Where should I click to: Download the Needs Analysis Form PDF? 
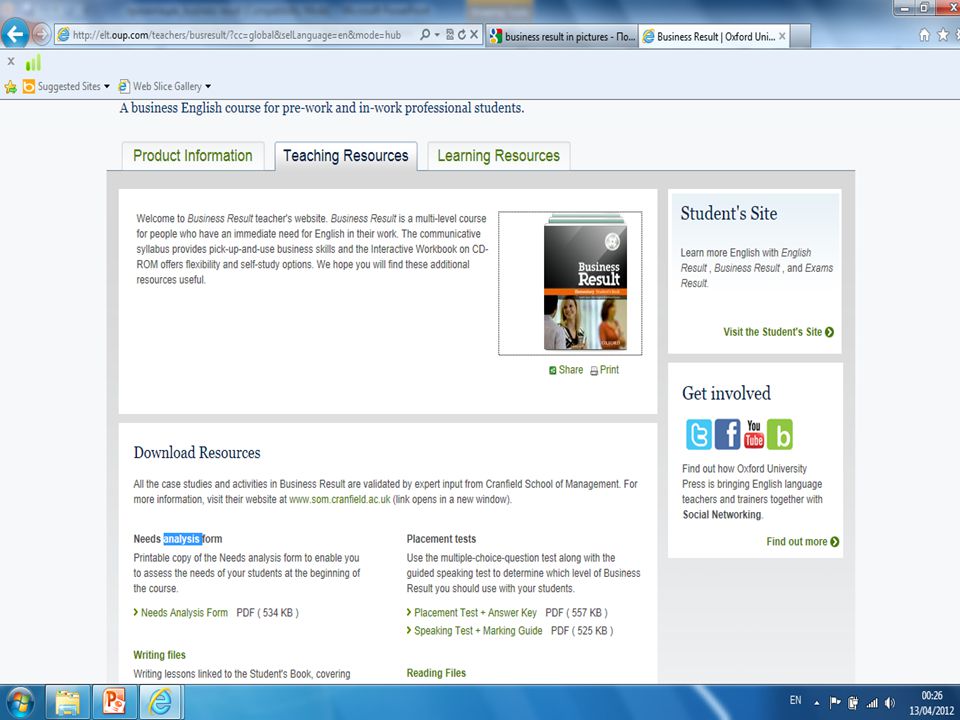(x=184, y=612)
